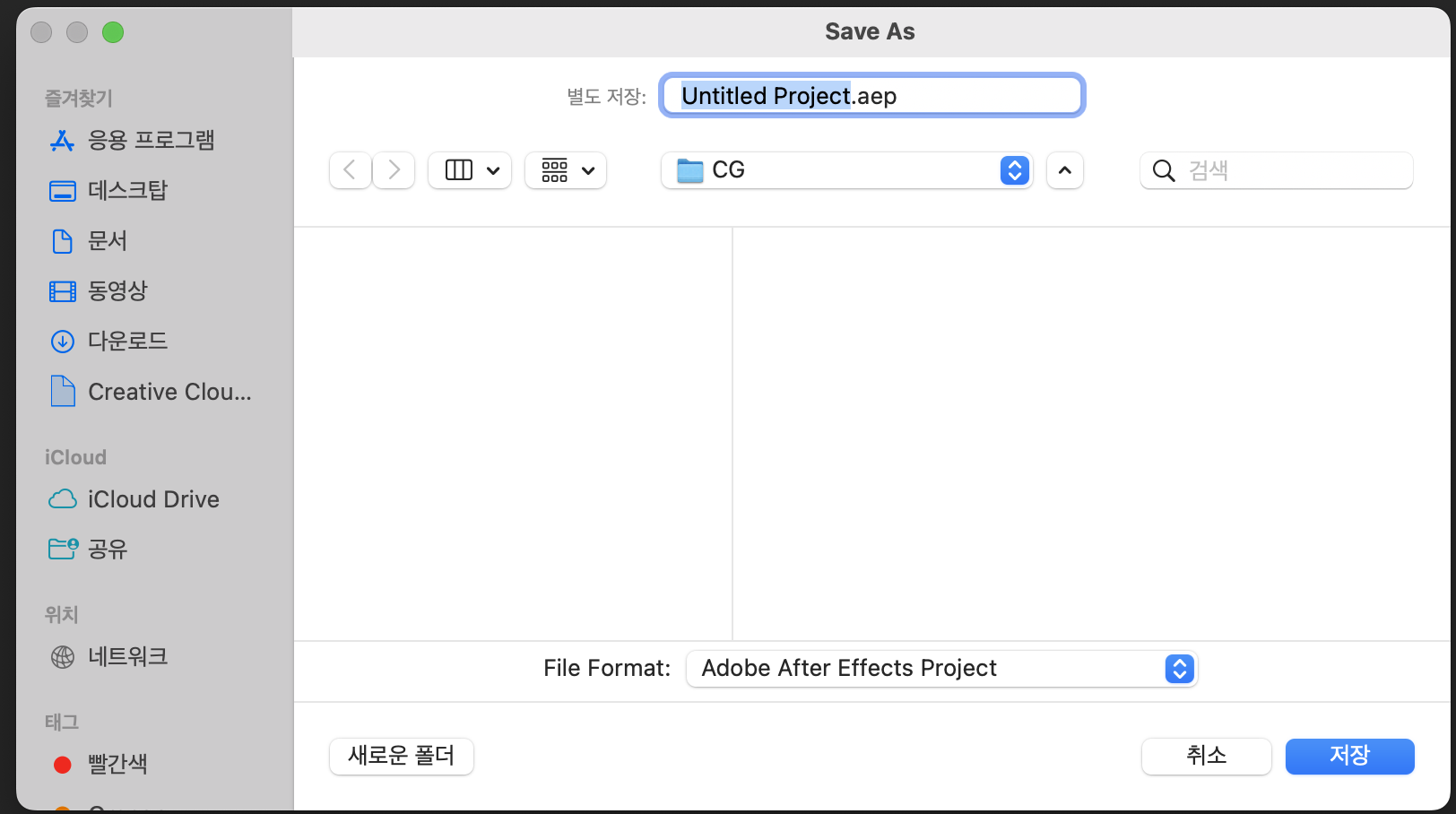Go up one folder level
This screenshot has width=1456, height=814.
1064,170
